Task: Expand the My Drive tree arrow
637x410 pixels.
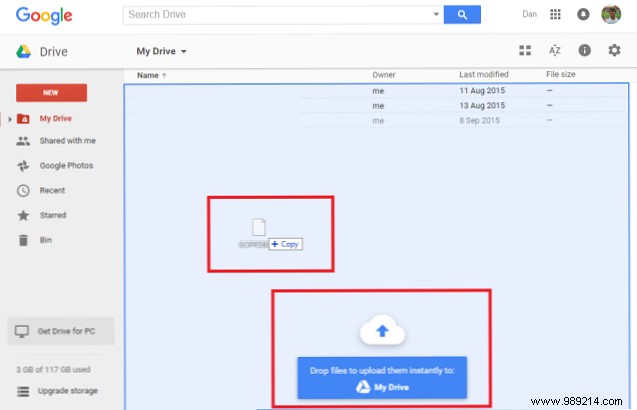Action: [x=10, y=119]
